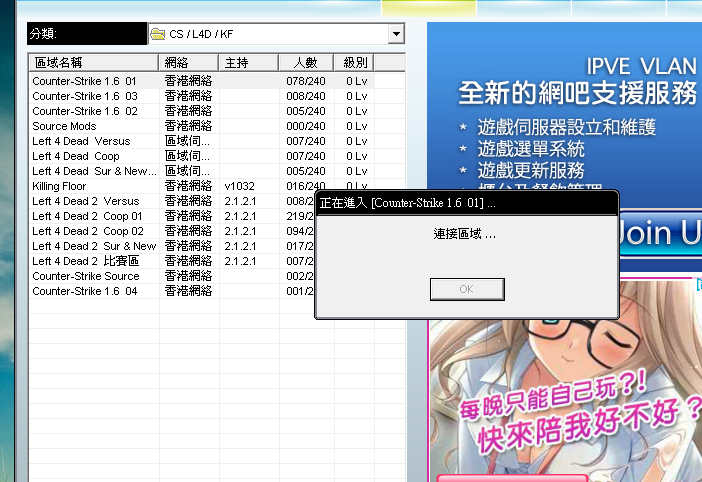This screenshot has height=482, width=702.
Task: Select Counter-Strike 1.6 04 room row
Action: tap(172, 291)
